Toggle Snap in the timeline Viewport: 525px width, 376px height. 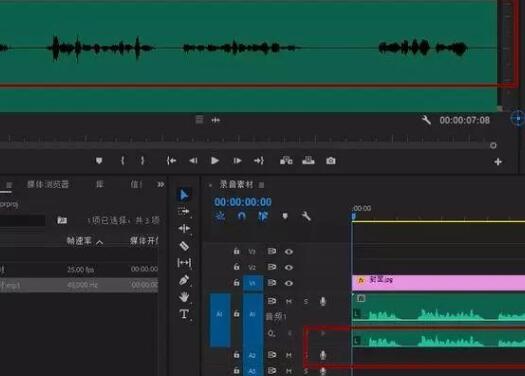241,216
